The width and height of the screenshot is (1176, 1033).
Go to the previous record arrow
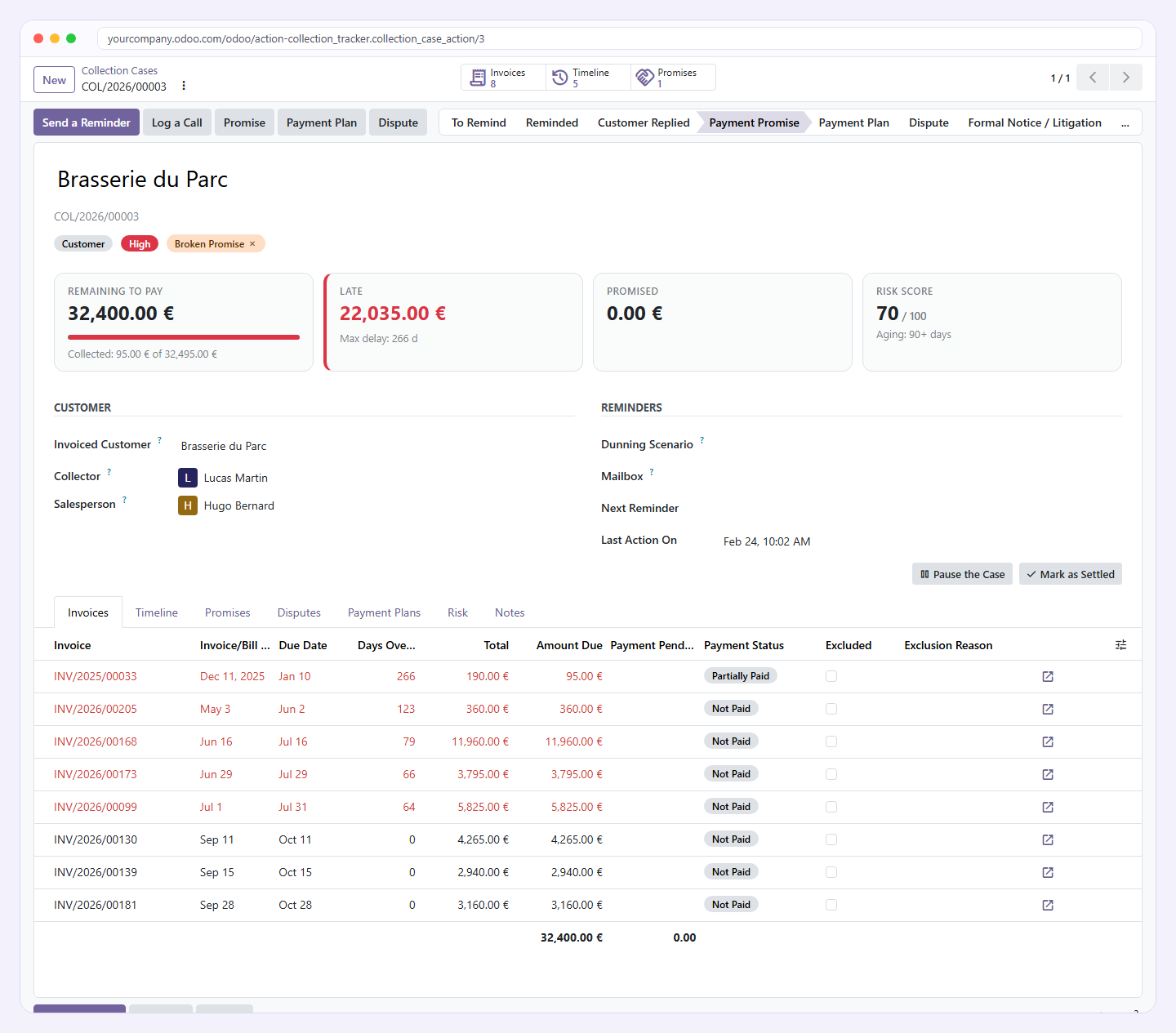[1093, 78]
